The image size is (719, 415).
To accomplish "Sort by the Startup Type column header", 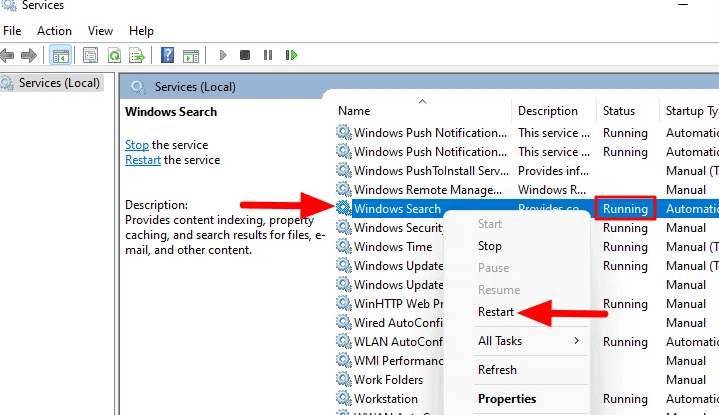I will pyautogui.click(x=691, y=111).
